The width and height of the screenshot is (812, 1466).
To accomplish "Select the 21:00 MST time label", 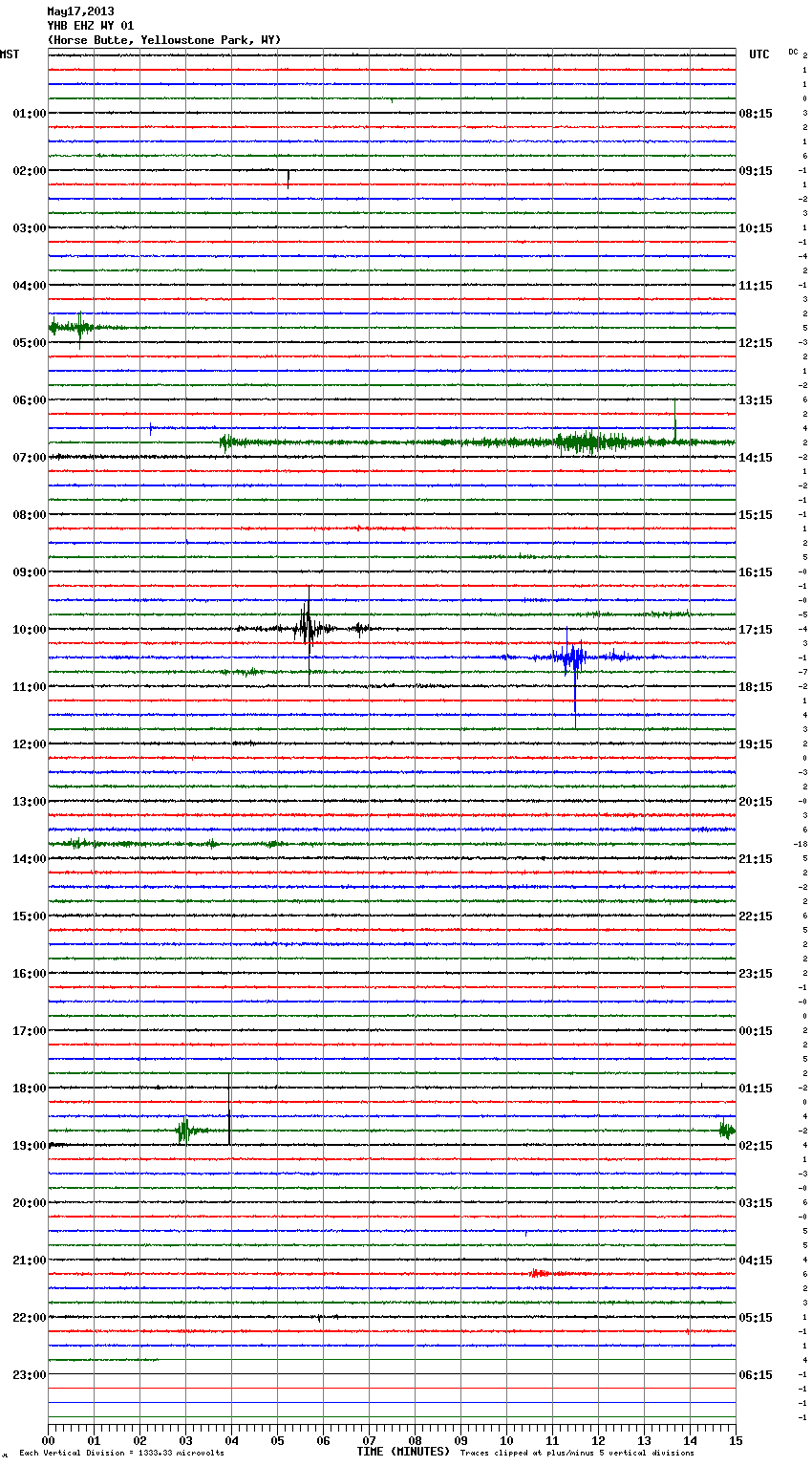I will pyautogui.click(x=30, y=1261).
